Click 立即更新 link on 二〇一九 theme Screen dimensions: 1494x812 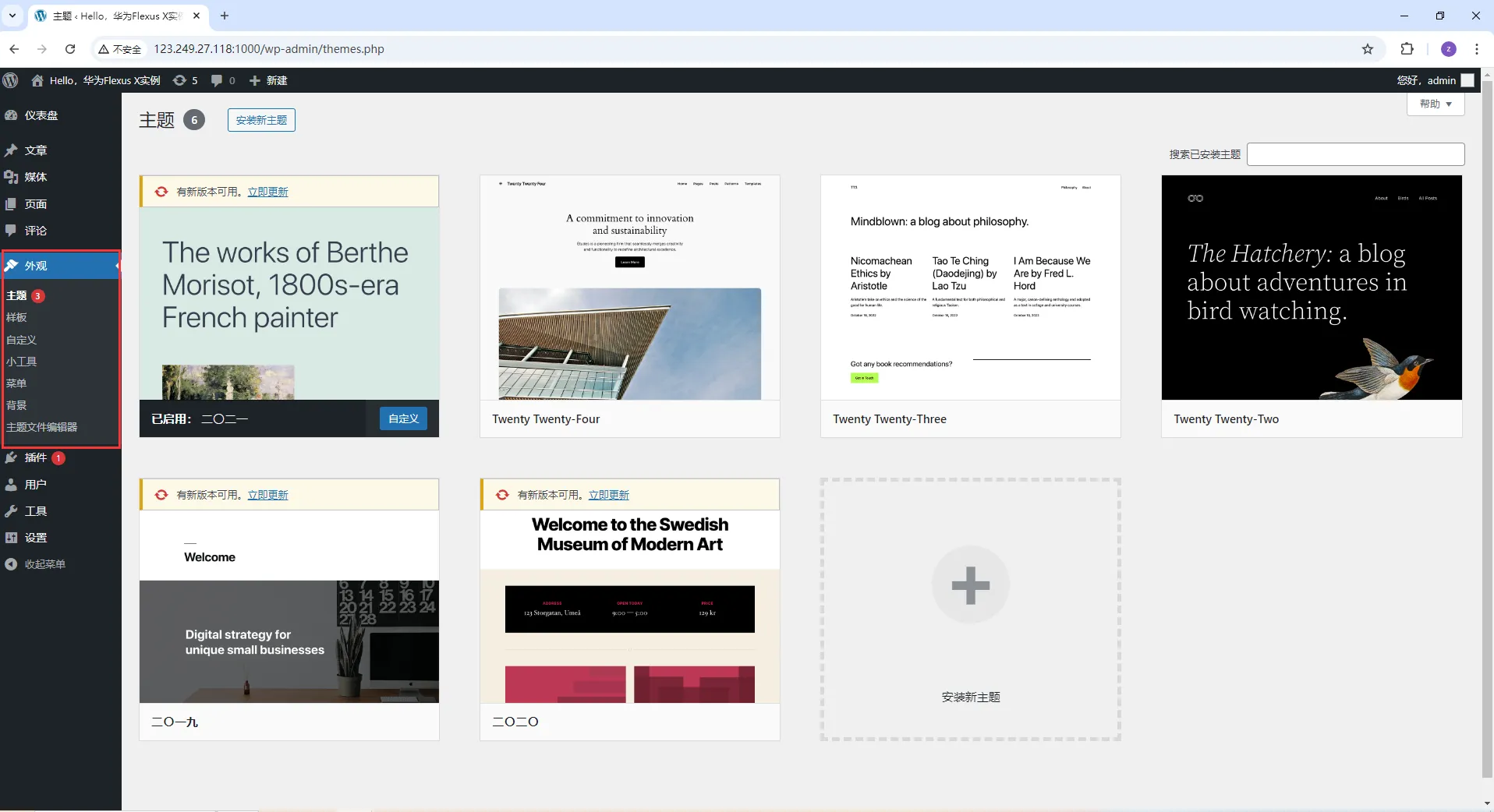(267, 495)
